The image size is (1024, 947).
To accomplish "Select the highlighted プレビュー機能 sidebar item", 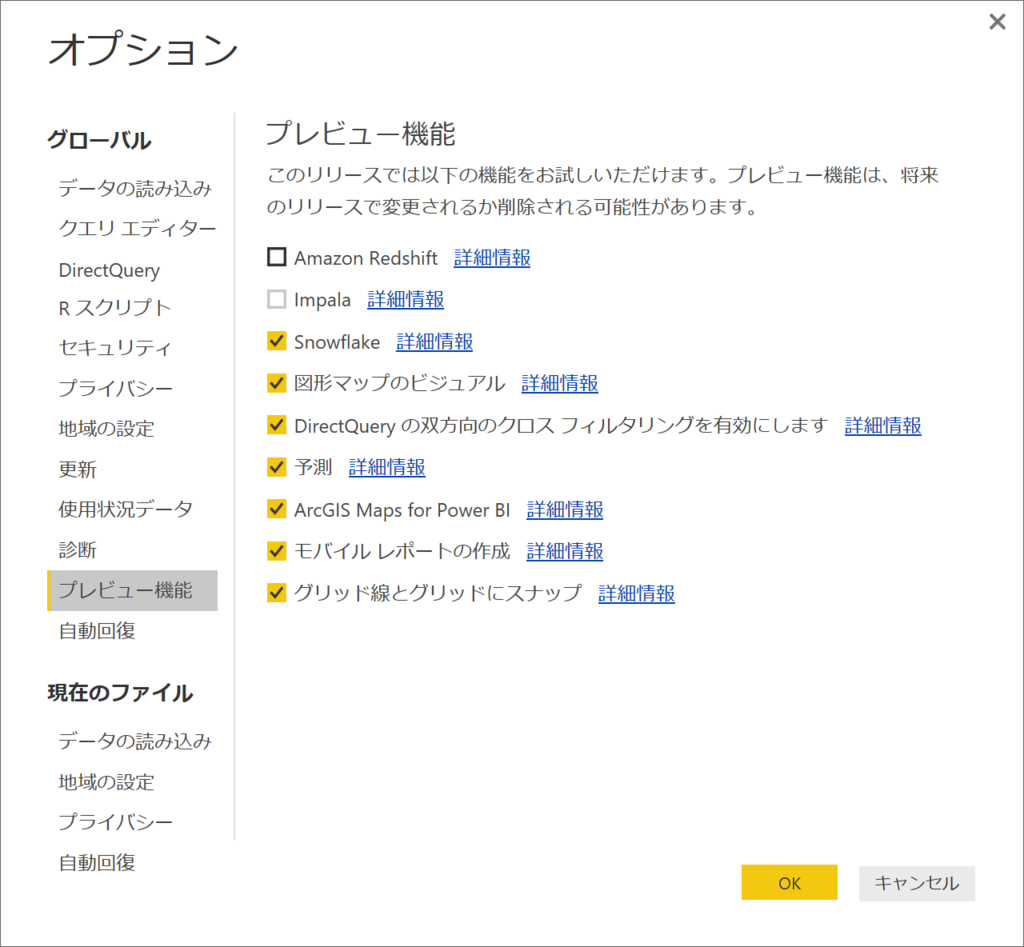I will point(132,590).
